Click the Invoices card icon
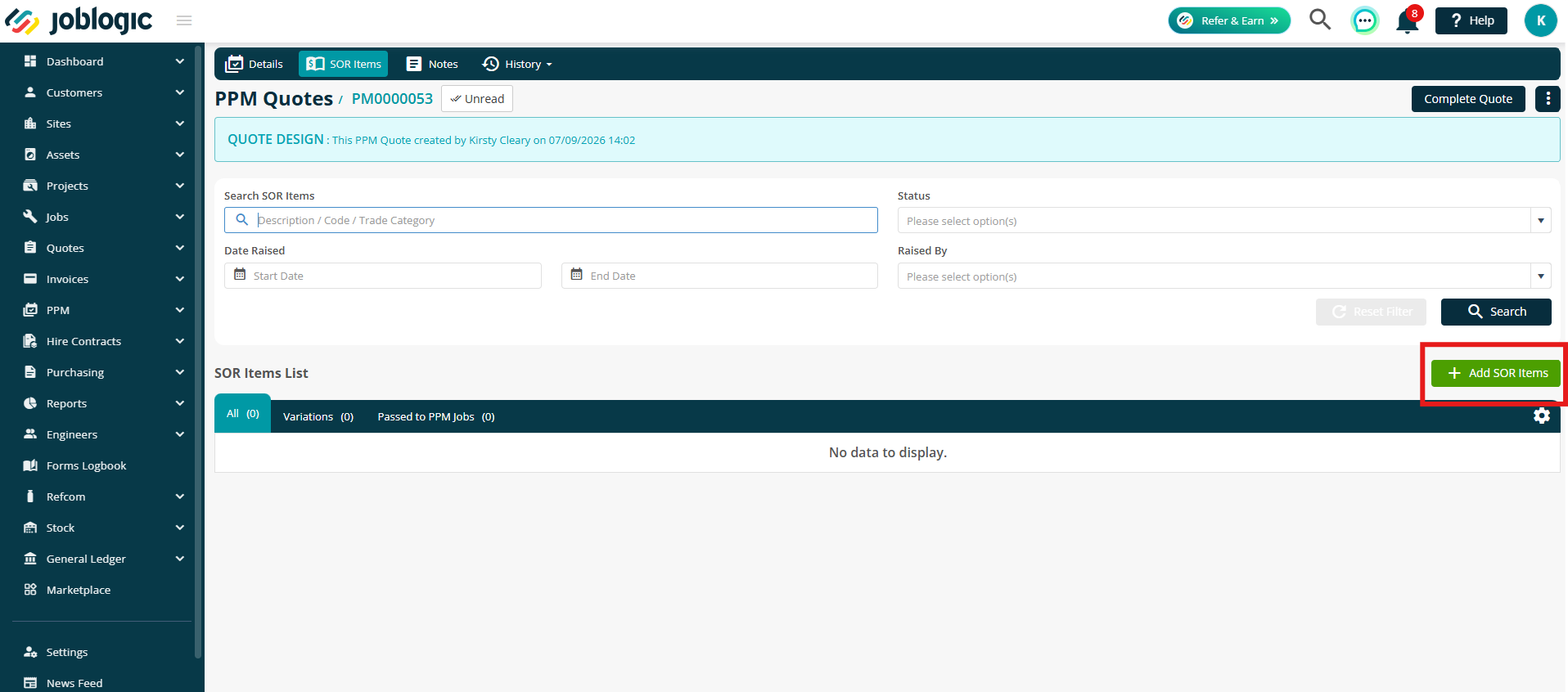This screenshot has width=1568, height=692. click(30, 279)
